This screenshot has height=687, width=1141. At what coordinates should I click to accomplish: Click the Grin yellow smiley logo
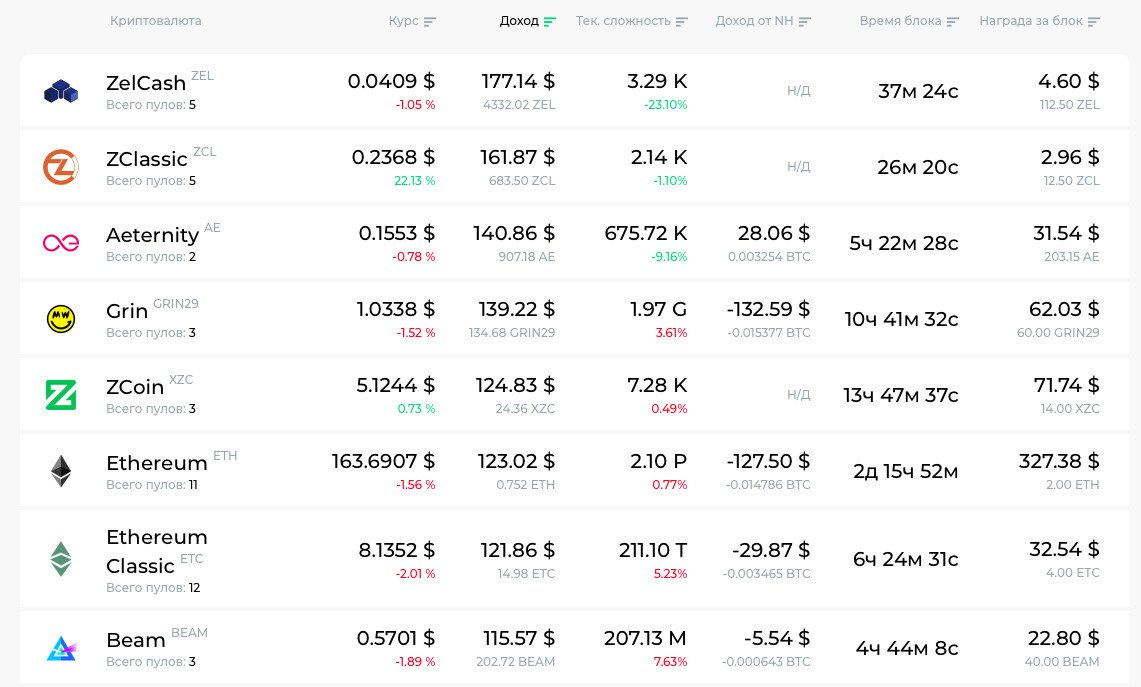(61, 319)
